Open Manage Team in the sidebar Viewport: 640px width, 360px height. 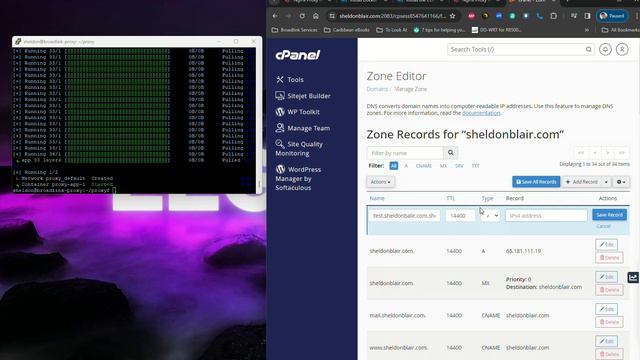tap(302, 128)
